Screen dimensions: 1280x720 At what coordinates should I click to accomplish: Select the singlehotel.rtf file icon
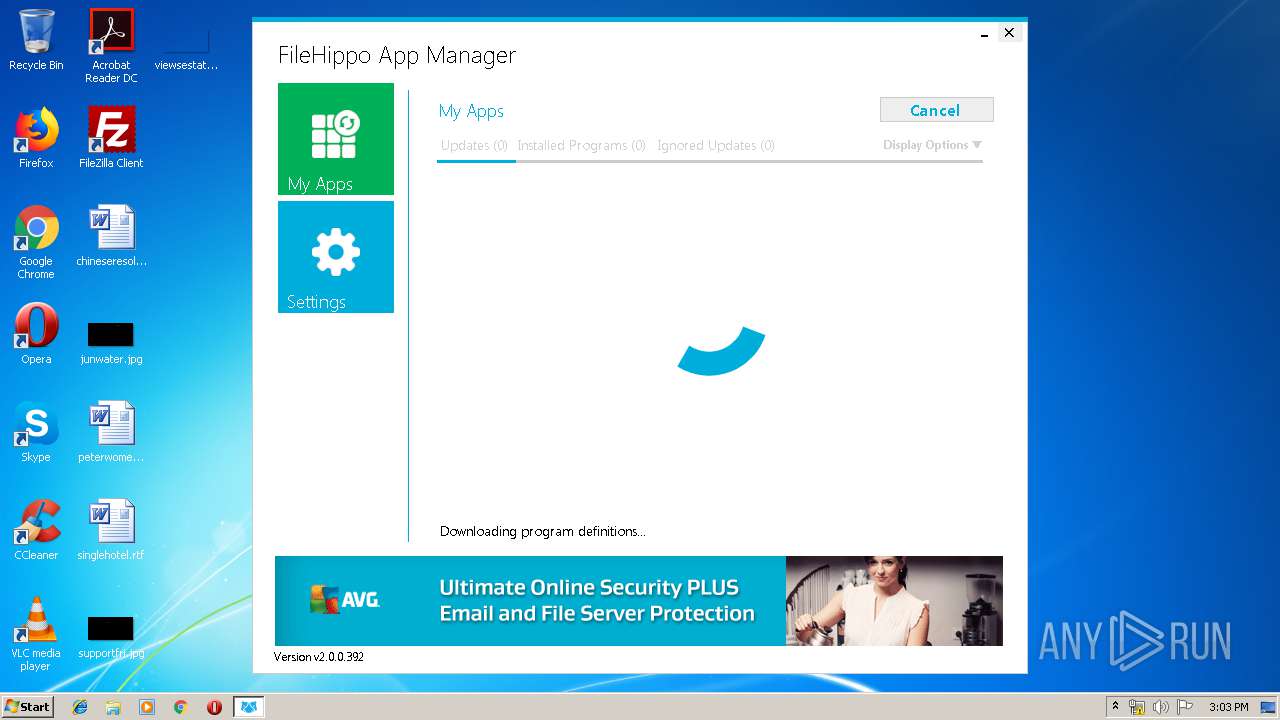pyautogui.click(x=111, y=530)
